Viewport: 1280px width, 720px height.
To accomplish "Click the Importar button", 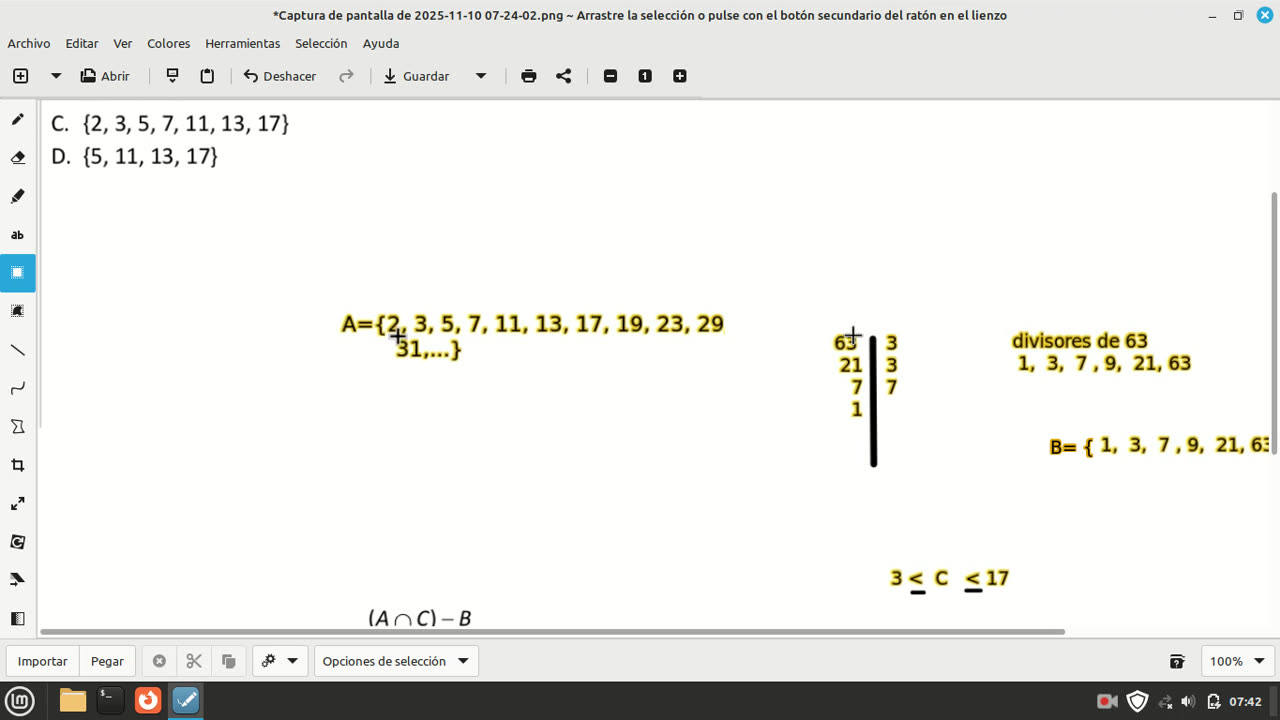I will click(x=43, y=661).
